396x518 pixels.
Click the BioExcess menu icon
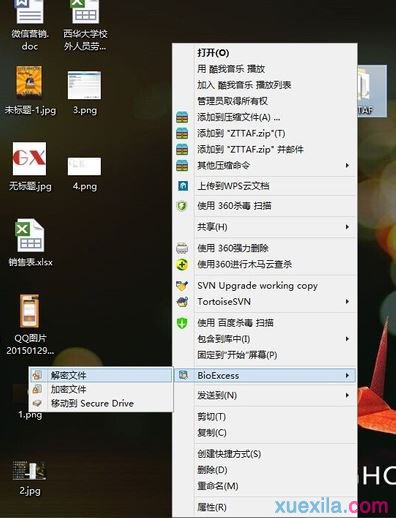point(183,375)
